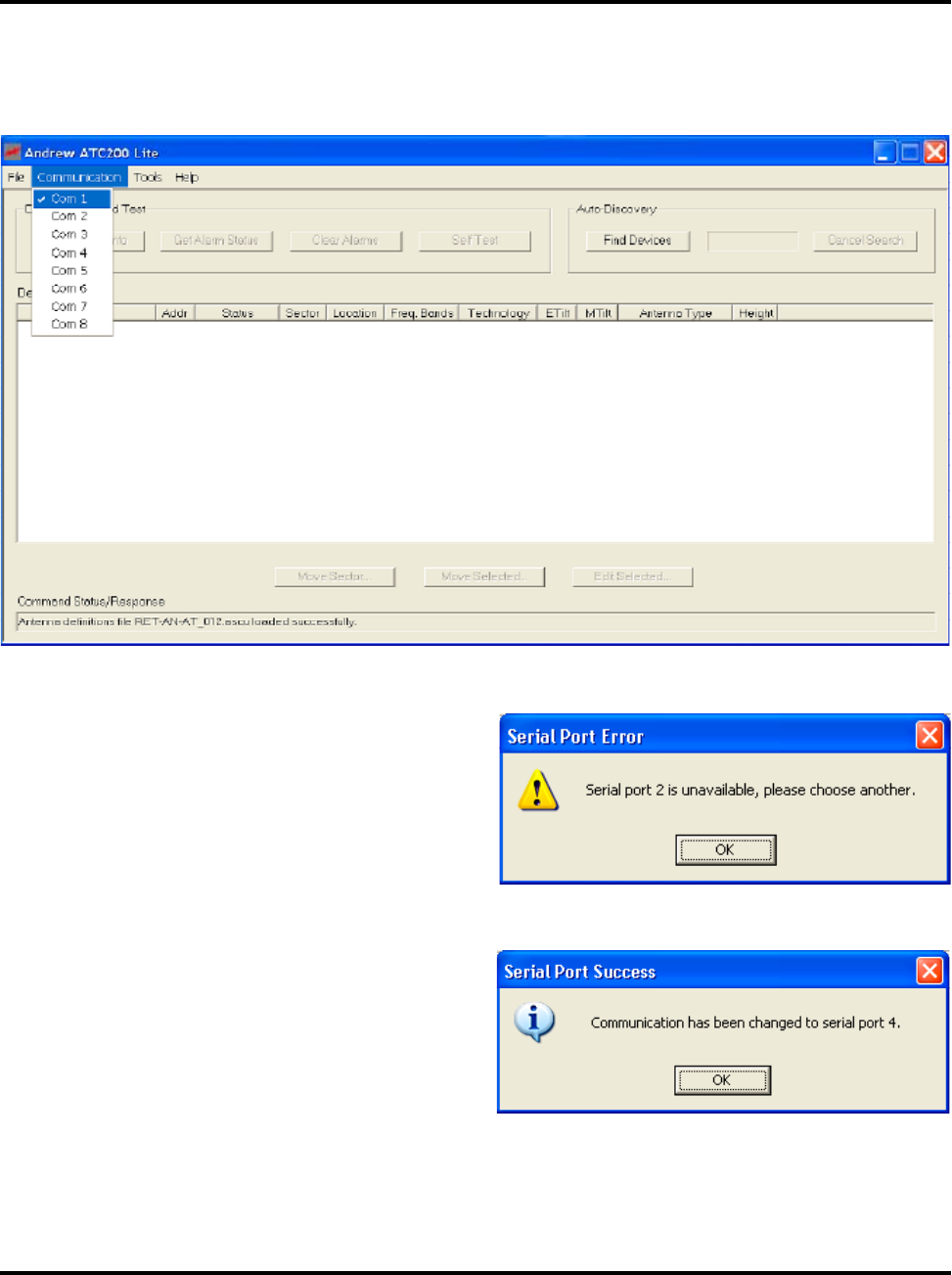Sort by the Status column header
This screenshot has height=1275, width=952.
(237, 313)
